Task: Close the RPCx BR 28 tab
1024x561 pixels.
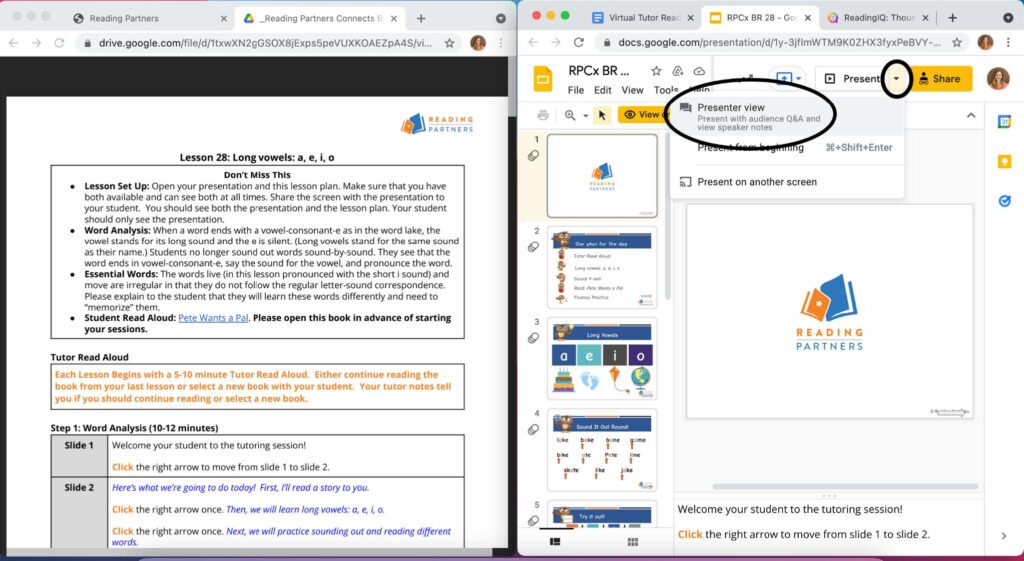Action: [808, 18]
